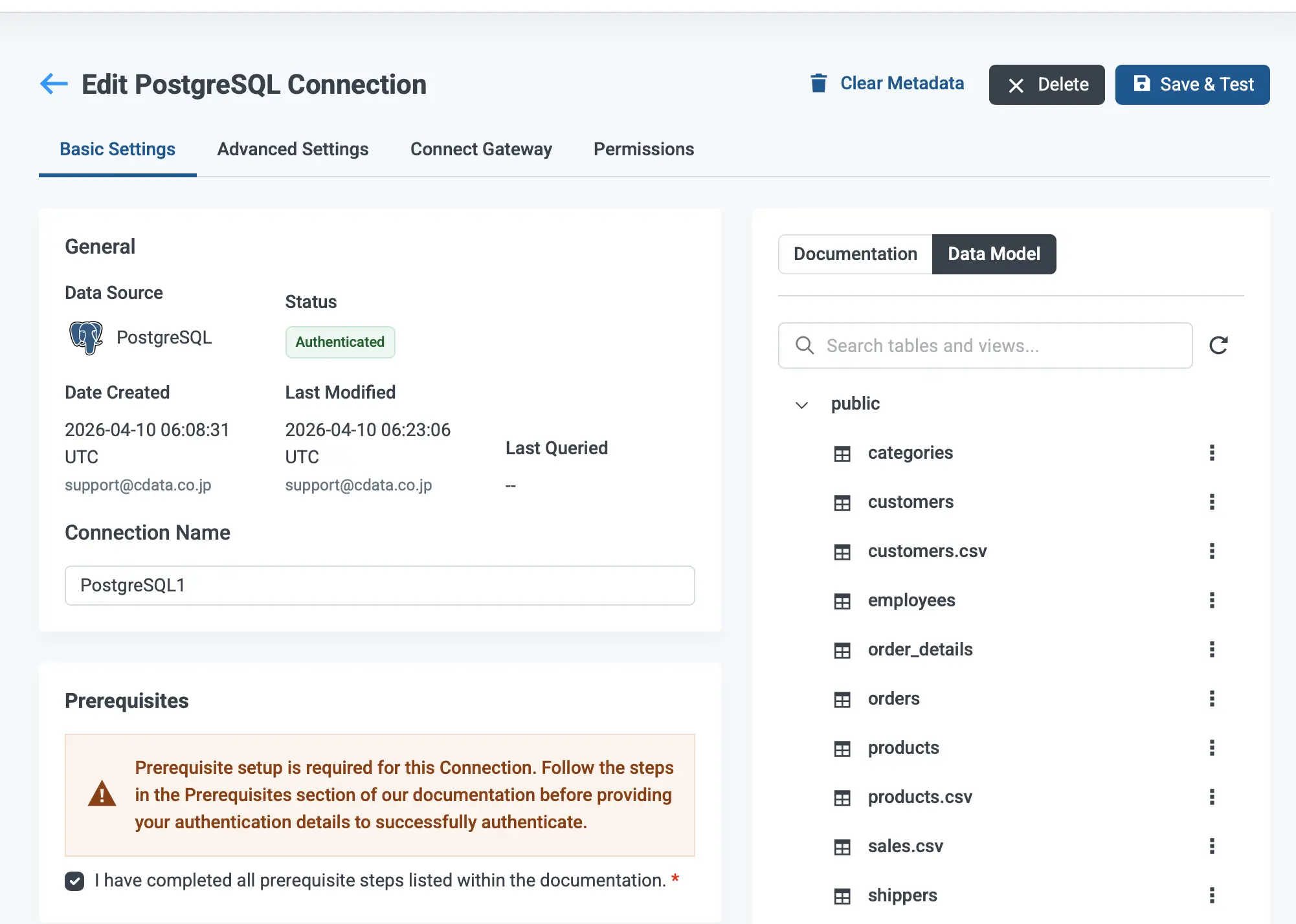Click the Clear Metadata link

(888, 83)
